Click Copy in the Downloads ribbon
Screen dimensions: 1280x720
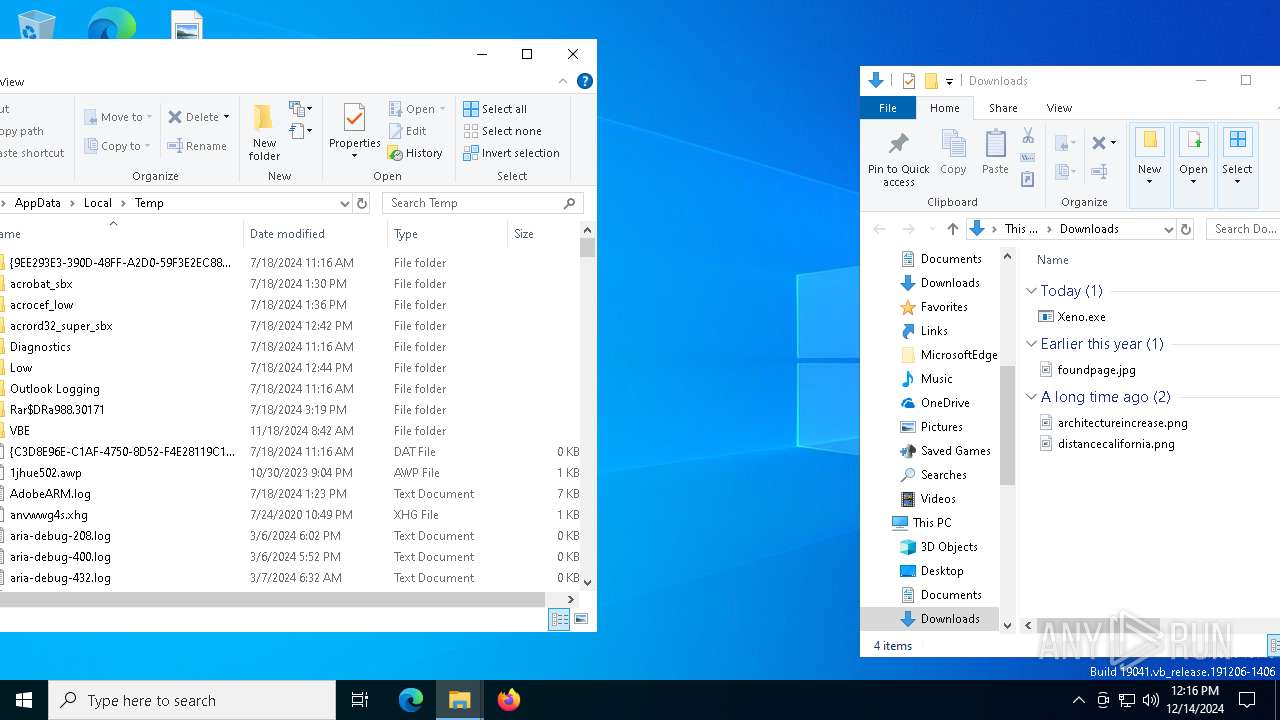point(954,153)
